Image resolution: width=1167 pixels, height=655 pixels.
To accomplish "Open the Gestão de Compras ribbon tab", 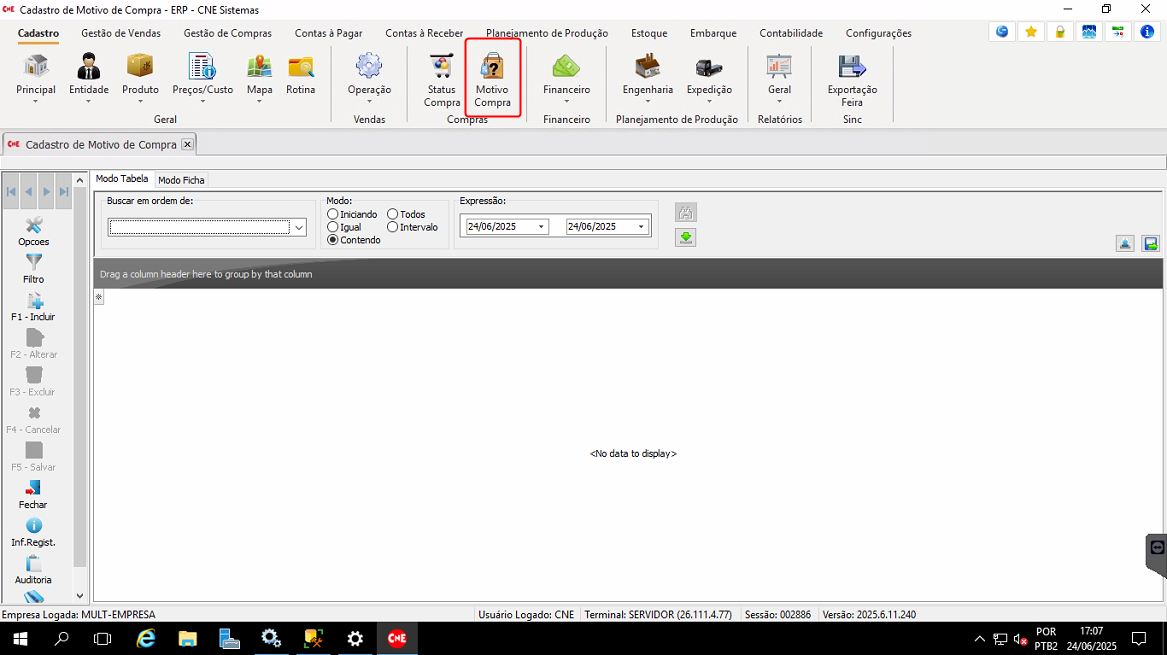I will [227, 33].
